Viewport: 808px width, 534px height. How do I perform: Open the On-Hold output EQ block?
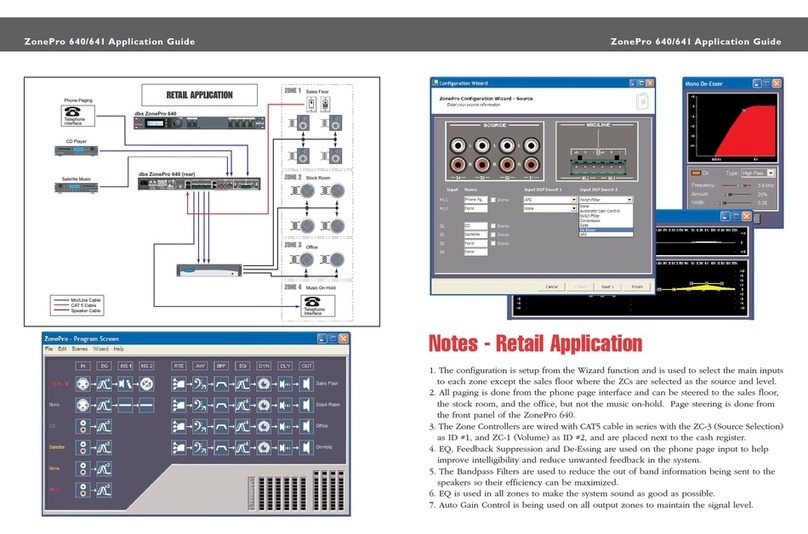[x=243, y=447]
